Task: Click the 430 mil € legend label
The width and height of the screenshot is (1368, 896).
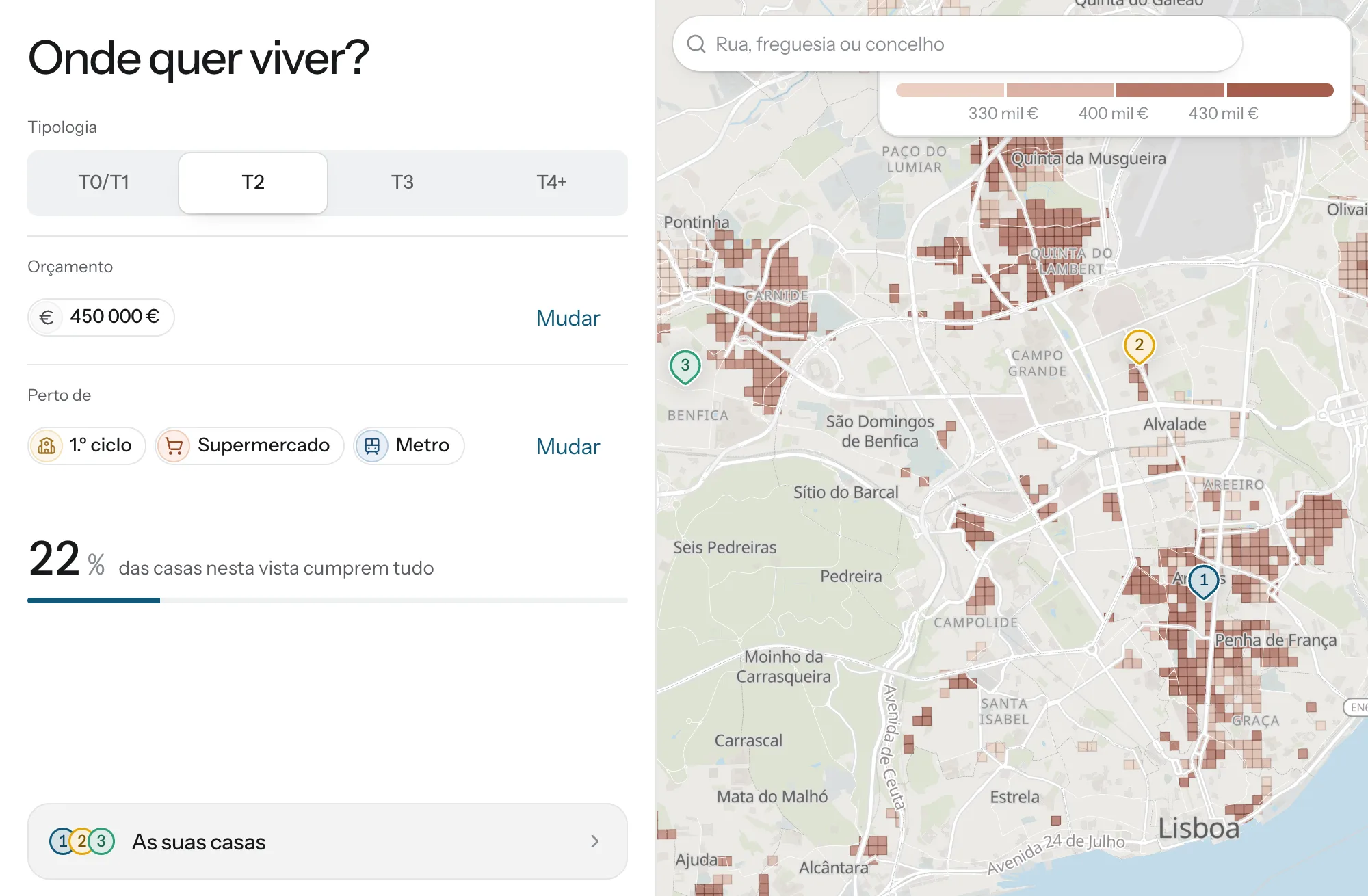Action: (x=1223, y=114)
